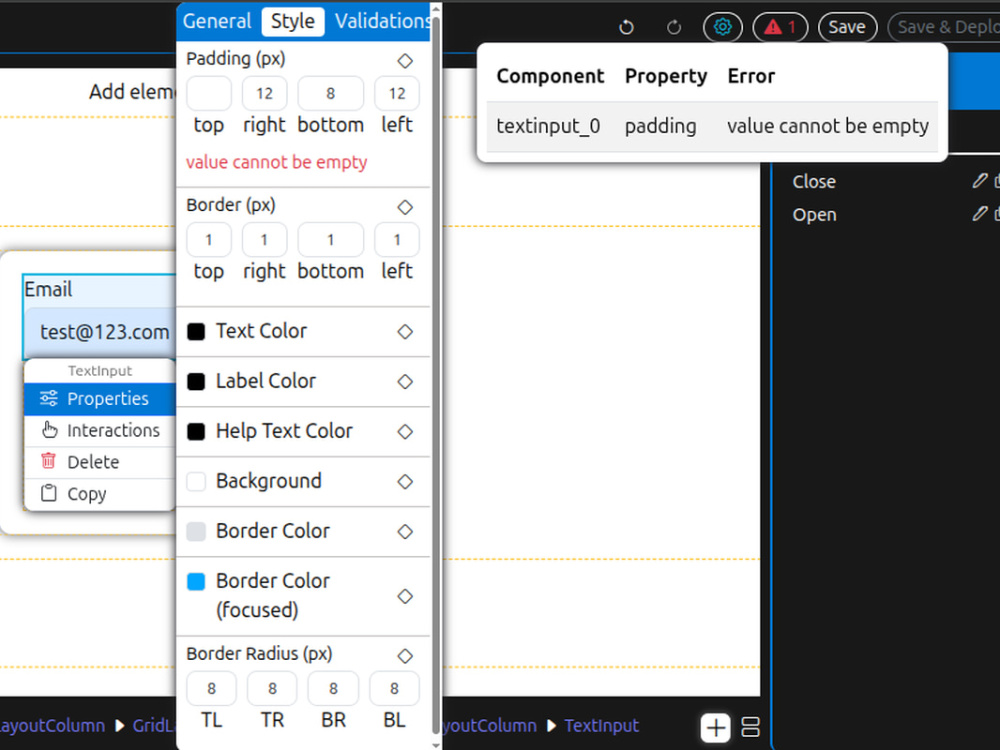Open the Background color swatch
The image size is (1000, 750).
point(196,482)
